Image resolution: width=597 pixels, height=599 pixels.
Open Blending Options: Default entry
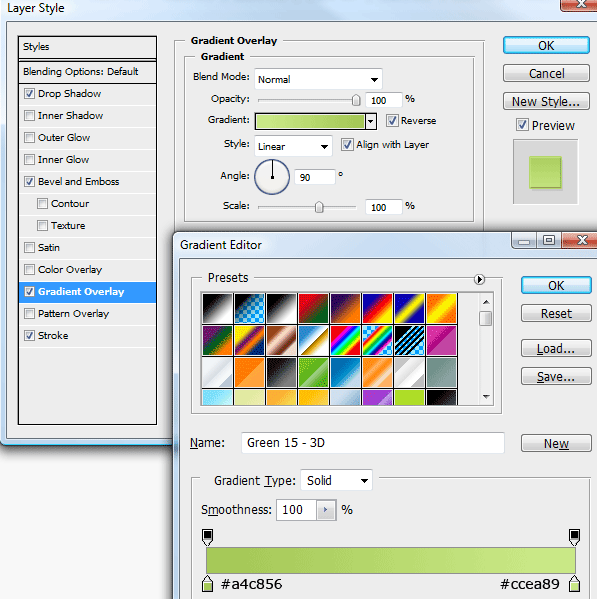click(x=87, y=72)
